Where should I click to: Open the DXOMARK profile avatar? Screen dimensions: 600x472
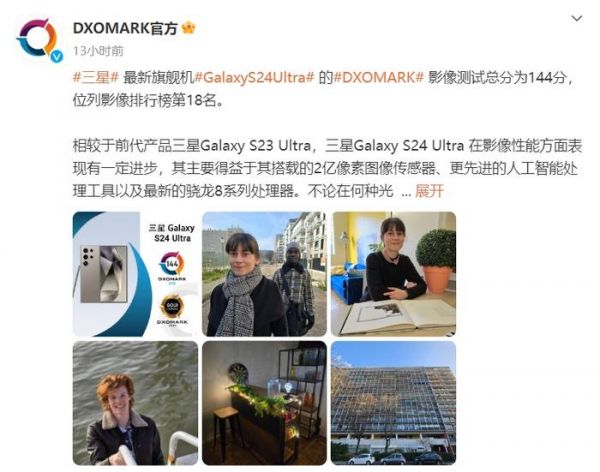pyautogui.click(x=37, y=39)
